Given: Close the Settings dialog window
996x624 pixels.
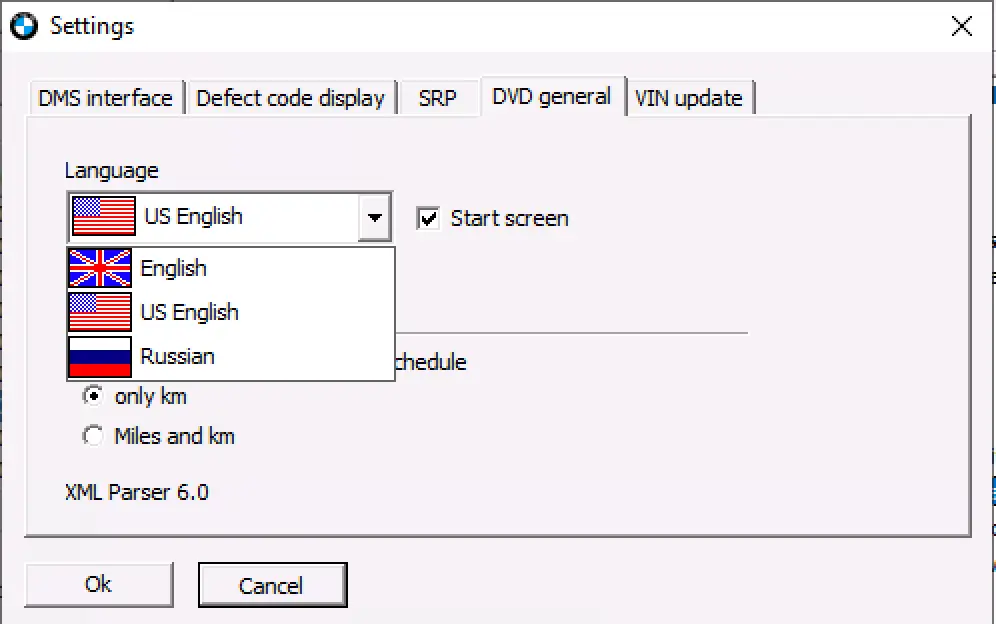Looking at the screenshot, I should pos(961,26).
